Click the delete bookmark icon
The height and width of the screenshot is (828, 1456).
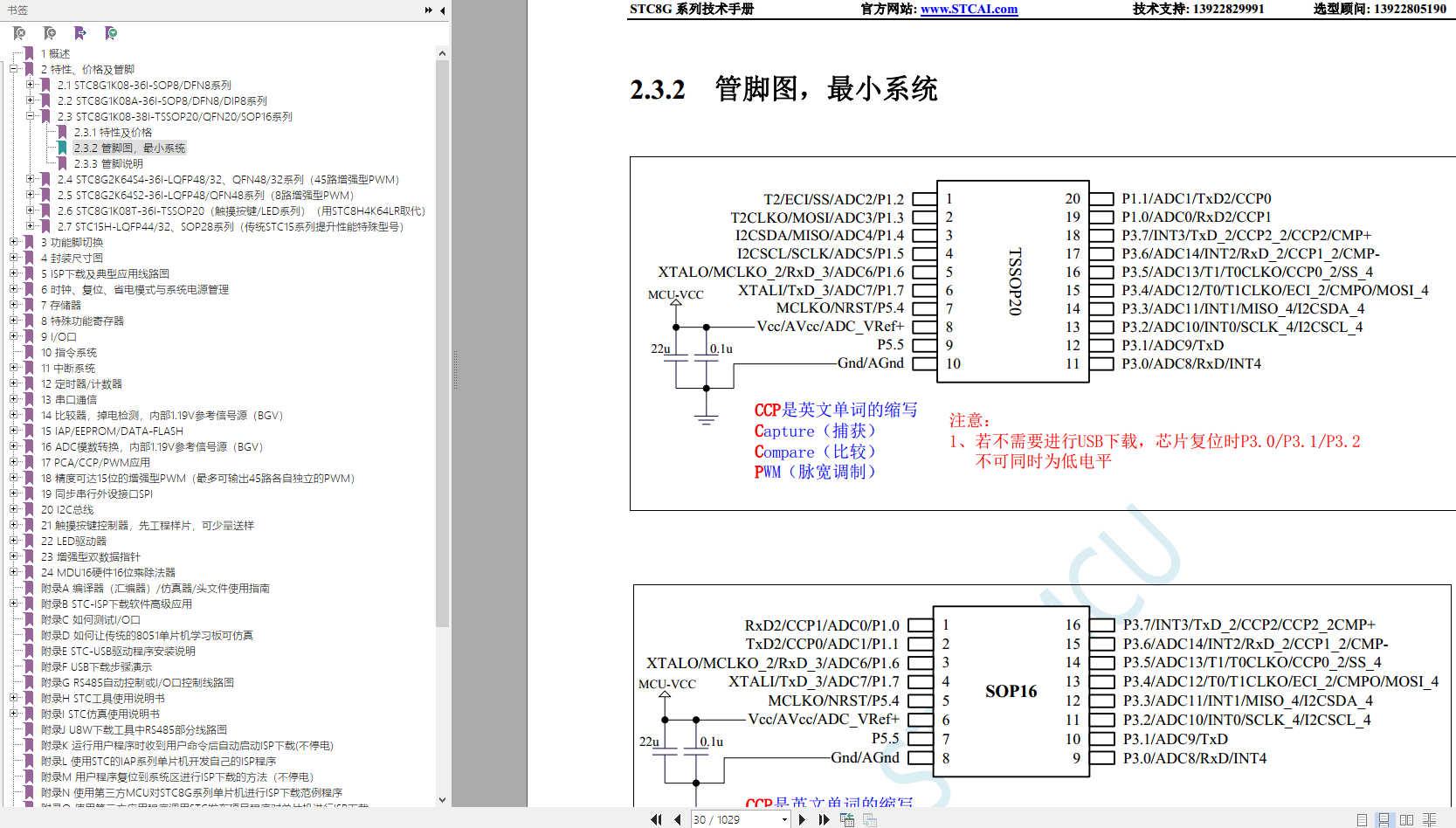[x=19, y=33]
